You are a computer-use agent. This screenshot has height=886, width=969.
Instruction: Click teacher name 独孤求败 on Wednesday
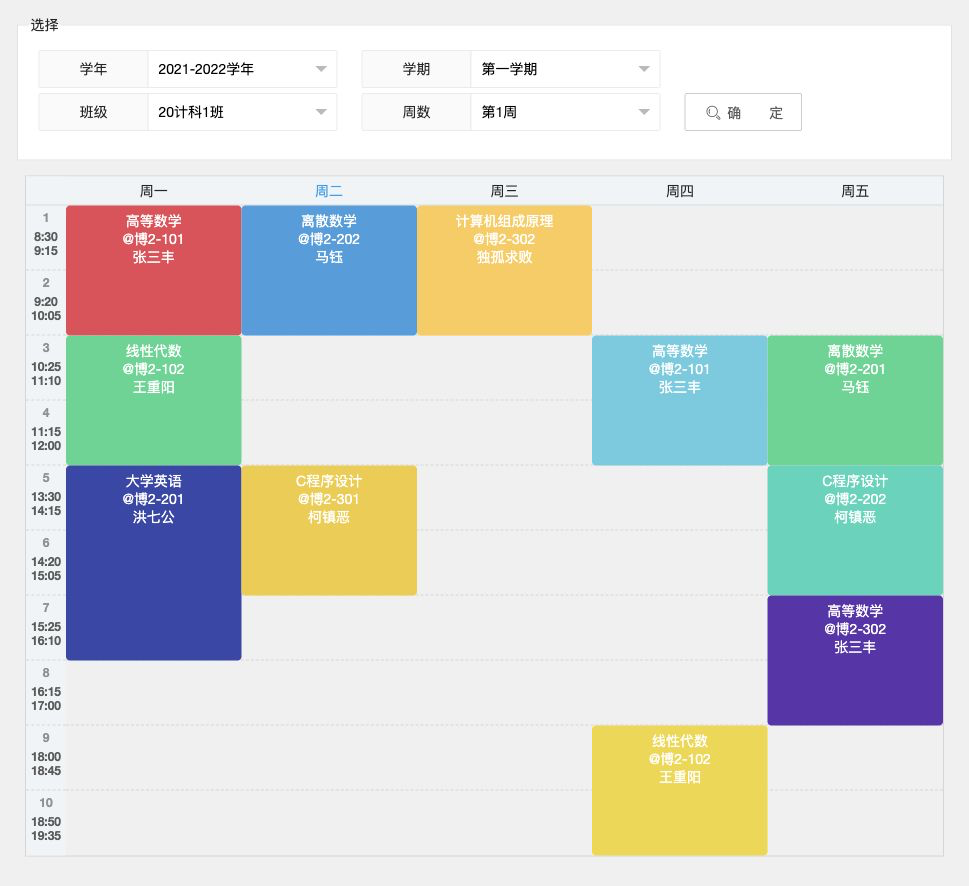(x=504, y=257)
